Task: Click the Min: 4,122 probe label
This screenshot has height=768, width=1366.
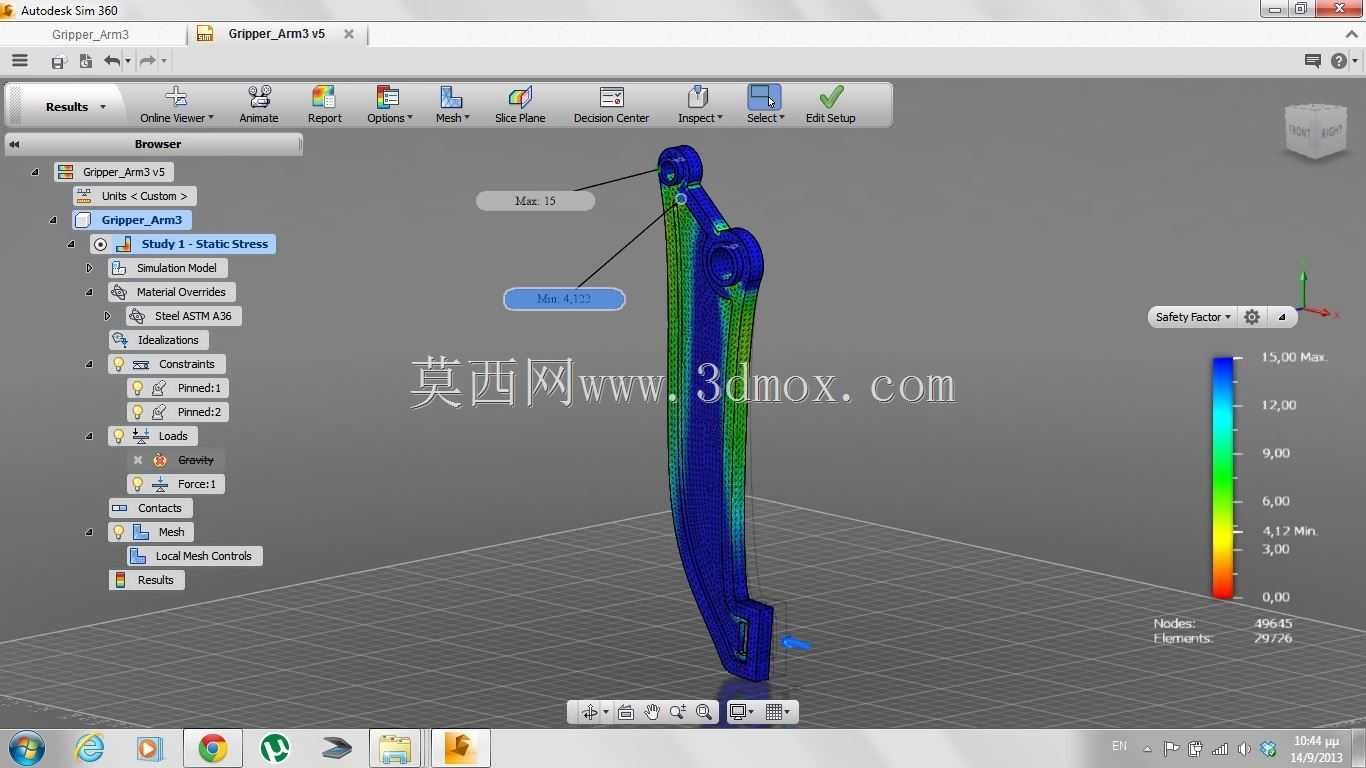Action: click(x=564, y=299)
